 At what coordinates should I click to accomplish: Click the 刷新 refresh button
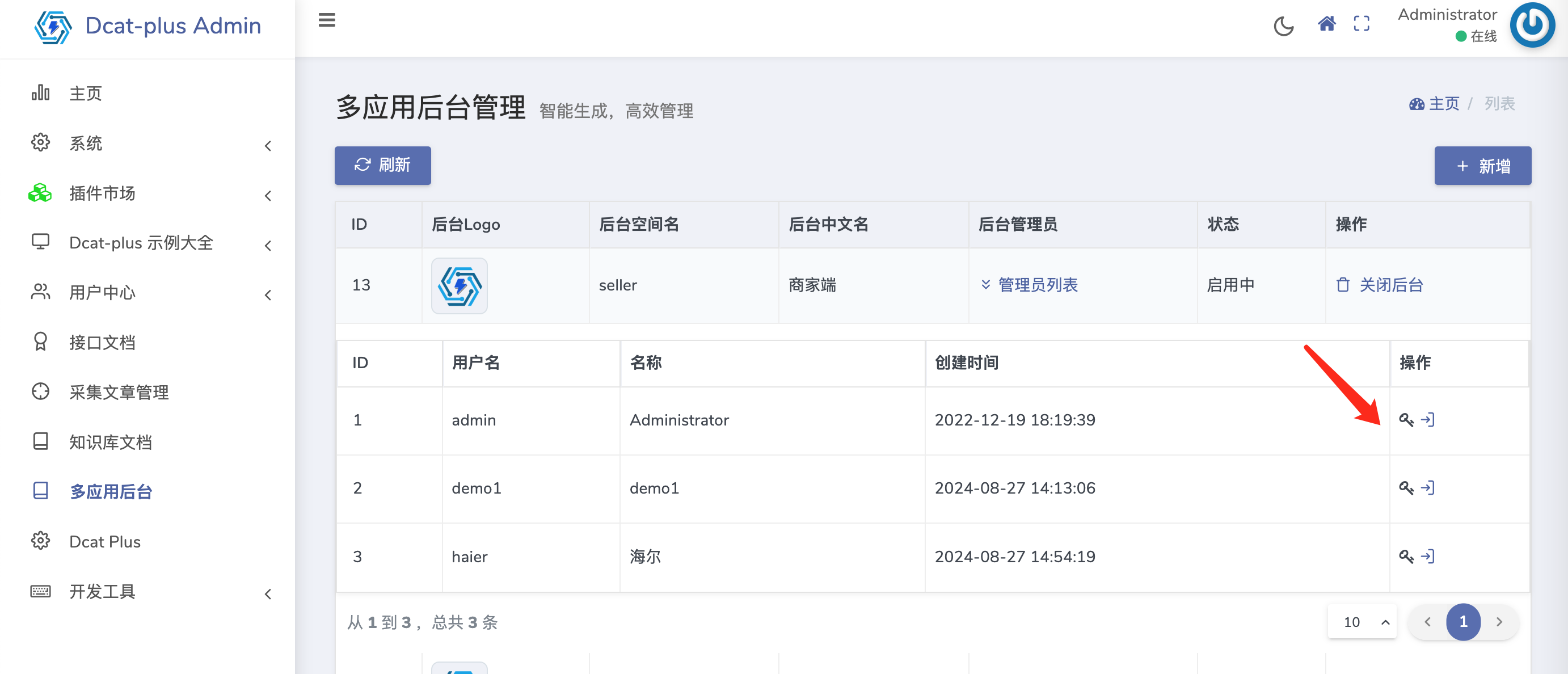[x=382, y=166]
